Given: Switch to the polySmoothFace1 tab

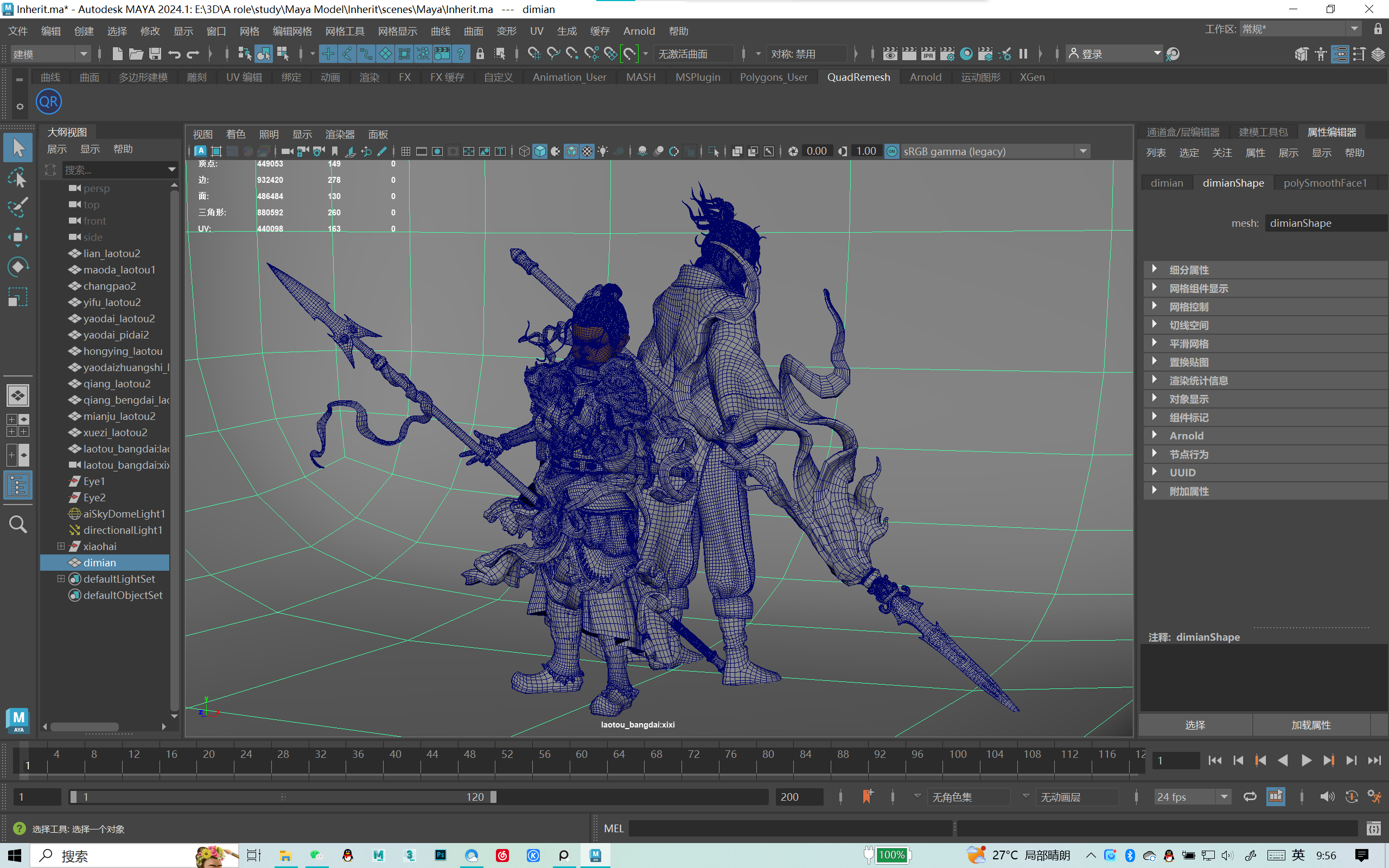Looking at the screenshot, I should [1325, 183].
